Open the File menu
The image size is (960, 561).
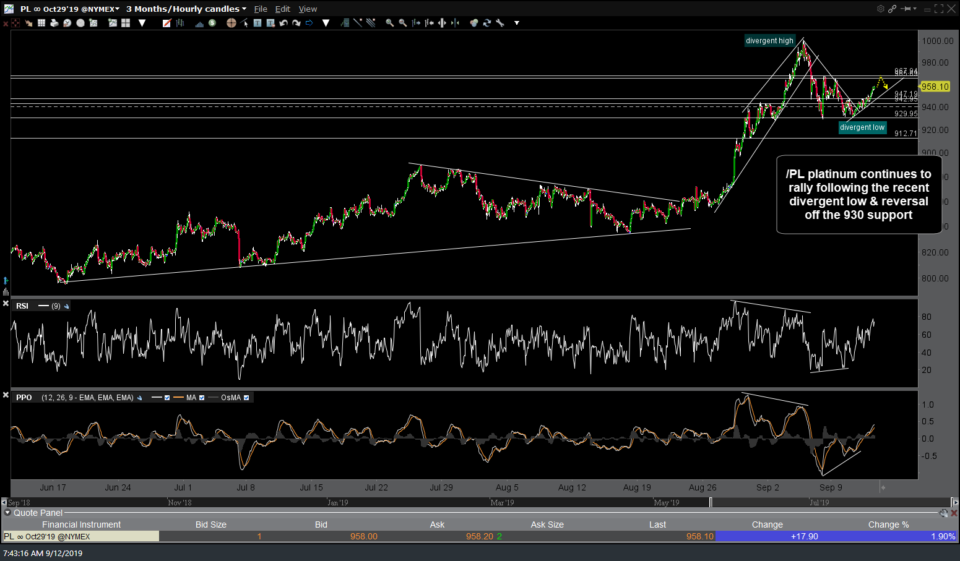pyautogui.click(x=260, y=9)
